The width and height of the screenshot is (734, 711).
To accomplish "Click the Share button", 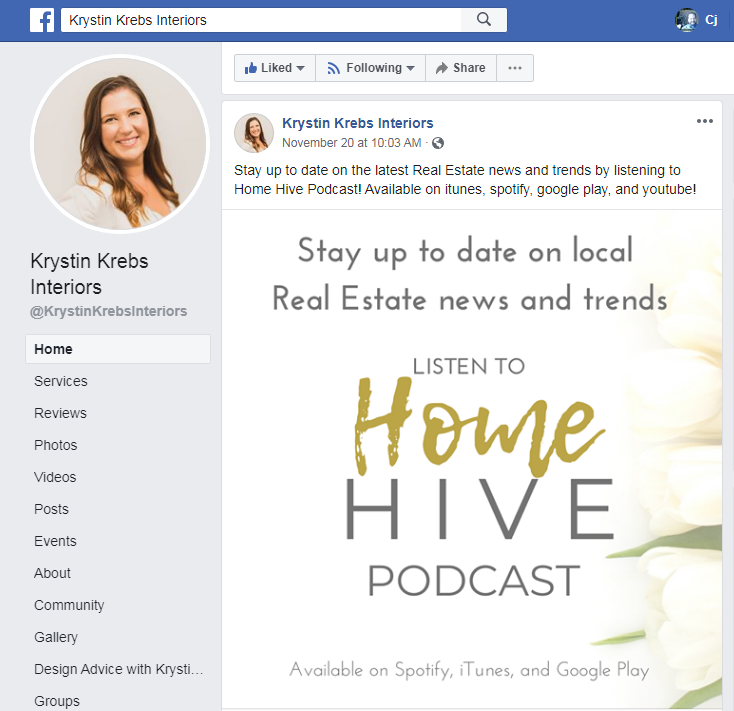I will coord(461,68).
